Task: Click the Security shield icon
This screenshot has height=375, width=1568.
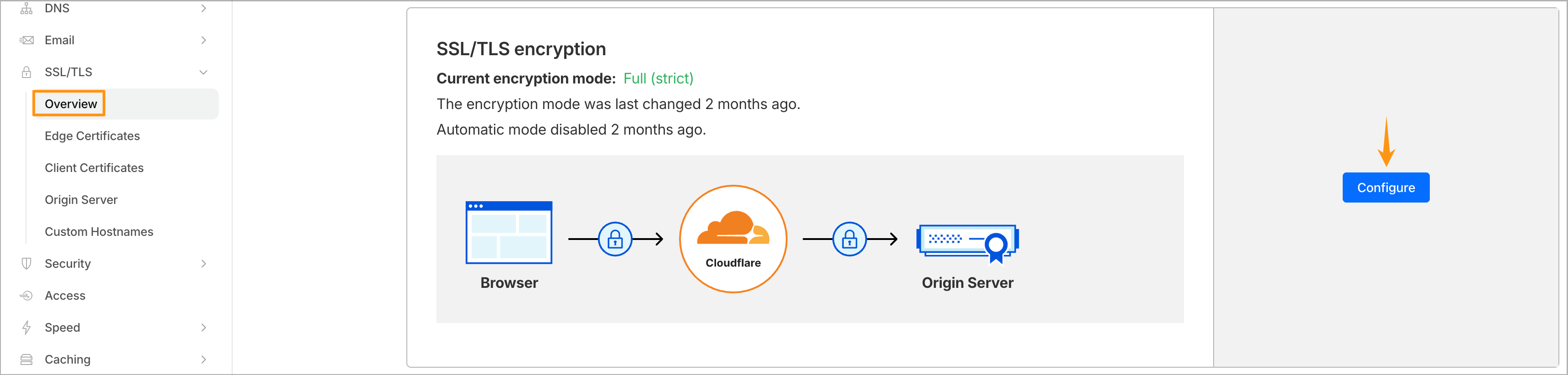Action: tap(26, 264)
